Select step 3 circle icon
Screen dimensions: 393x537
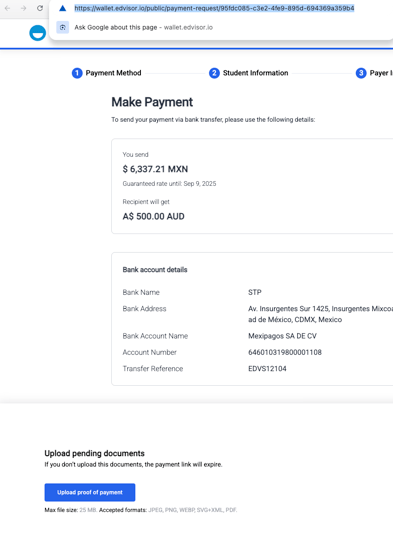(x=361, y=73)
